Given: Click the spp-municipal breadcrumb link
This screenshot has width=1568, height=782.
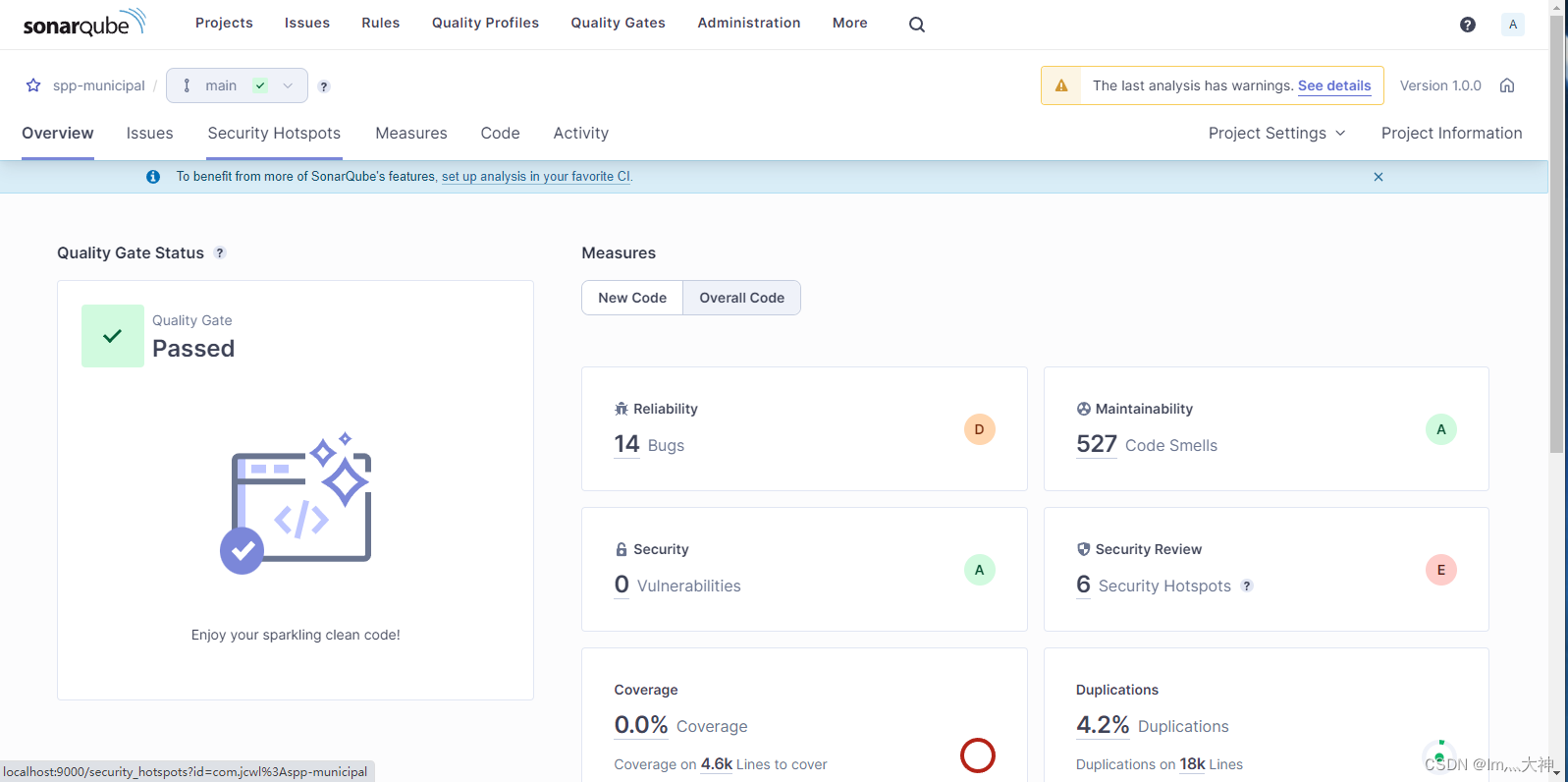Looking at the screenshot, I should click(99, 85).
